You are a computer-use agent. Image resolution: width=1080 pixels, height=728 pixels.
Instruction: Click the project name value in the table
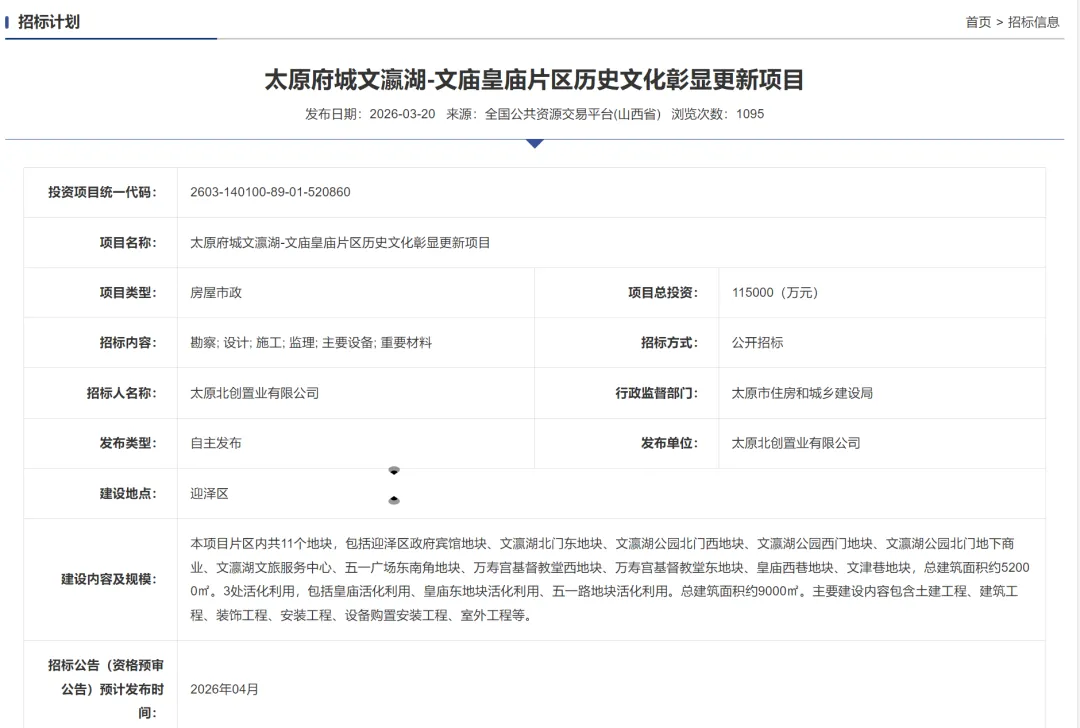[x=340, y=242]
